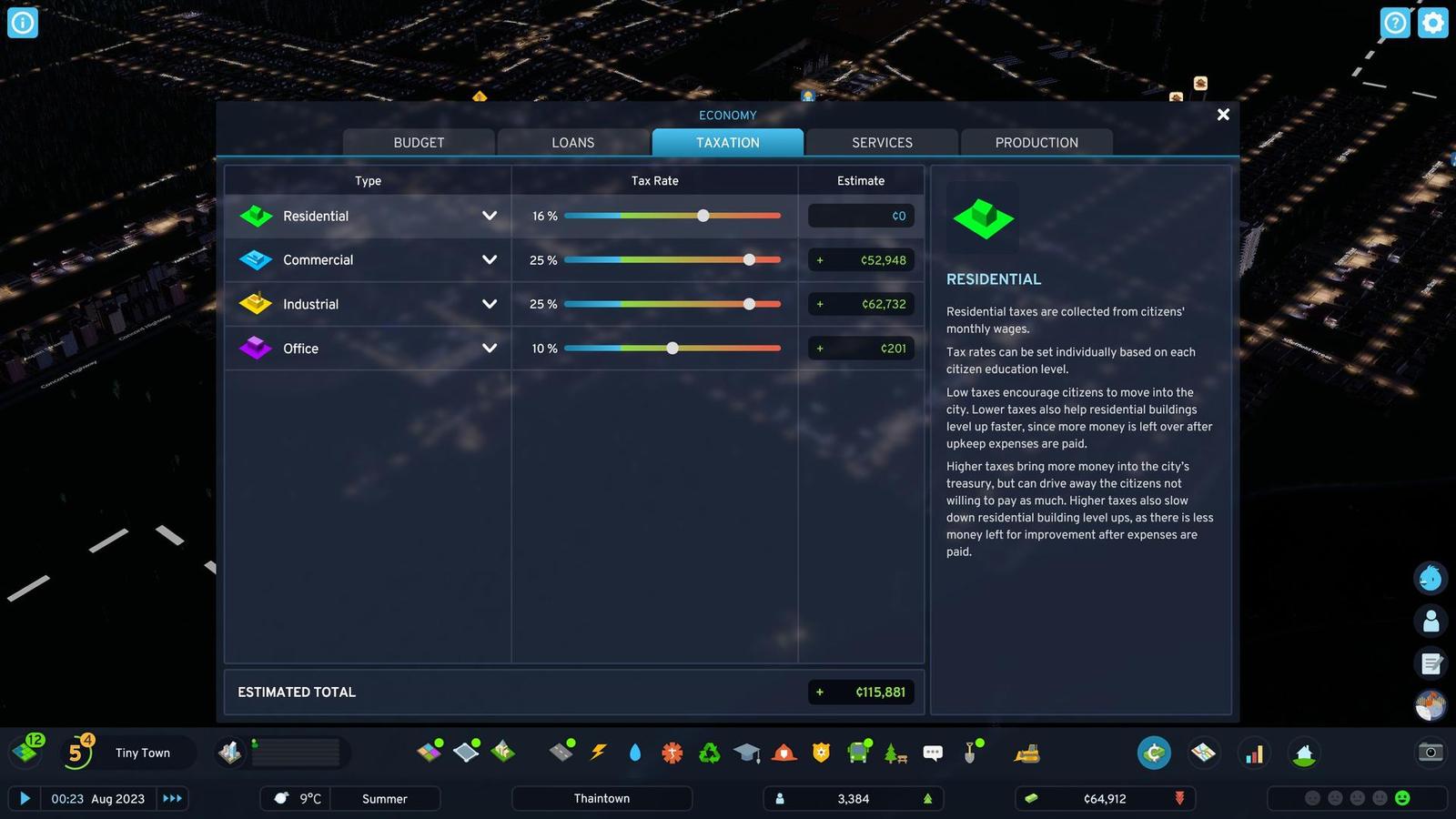Click the money balance ¢64,912 field

(1105, 798)
